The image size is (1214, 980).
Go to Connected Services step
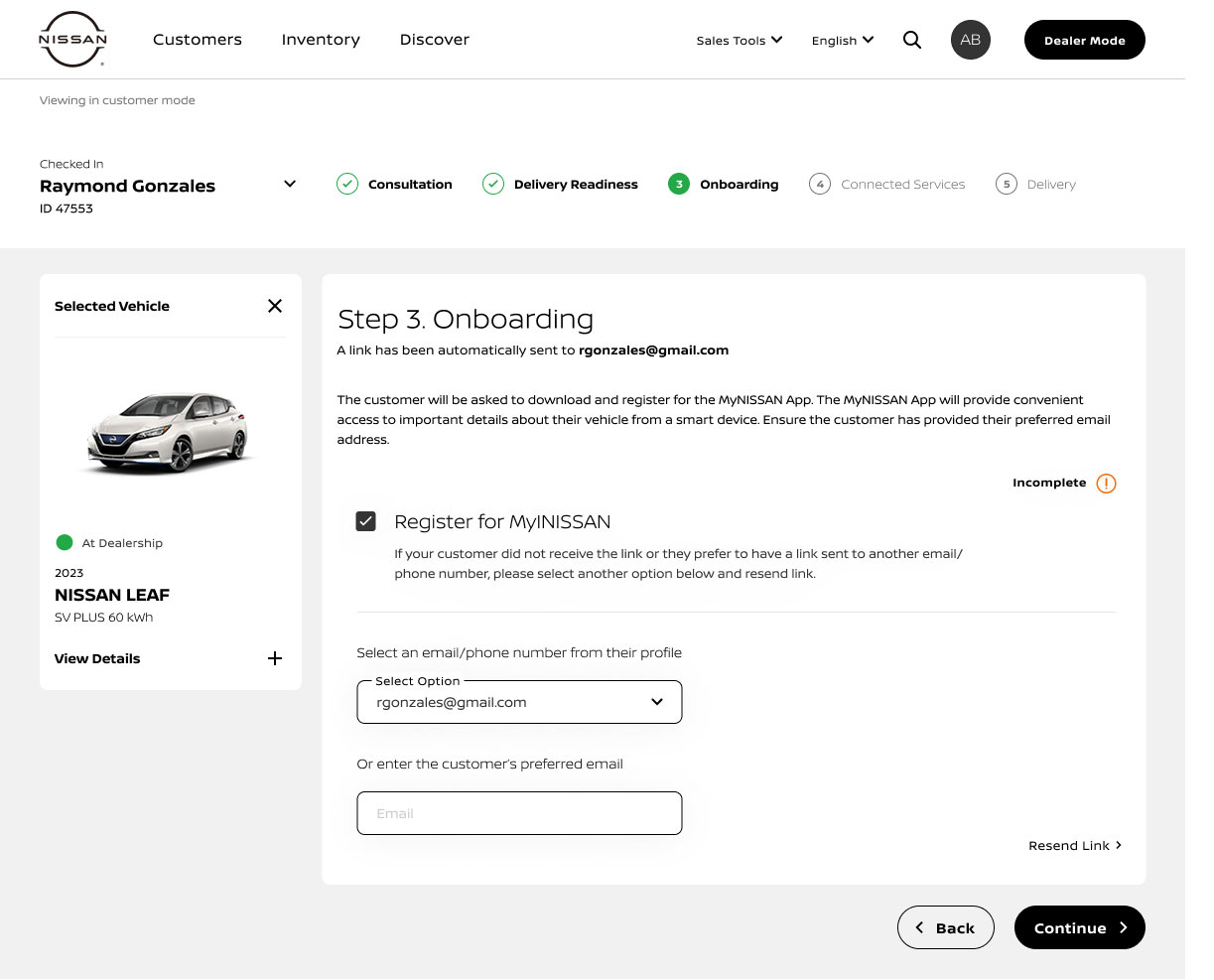point(903,185)
